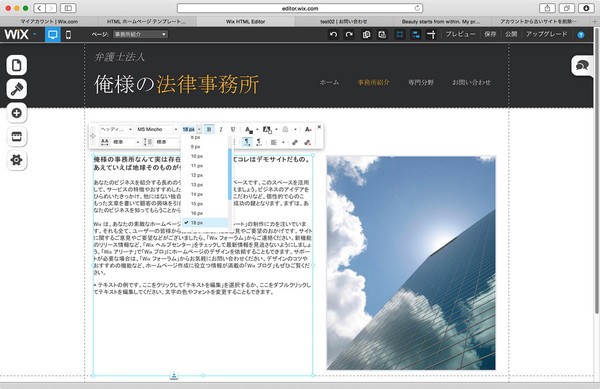Click the アップグレード upgrade button
Viewport: 600px width, 389px height.
click(x=546, y=34)
